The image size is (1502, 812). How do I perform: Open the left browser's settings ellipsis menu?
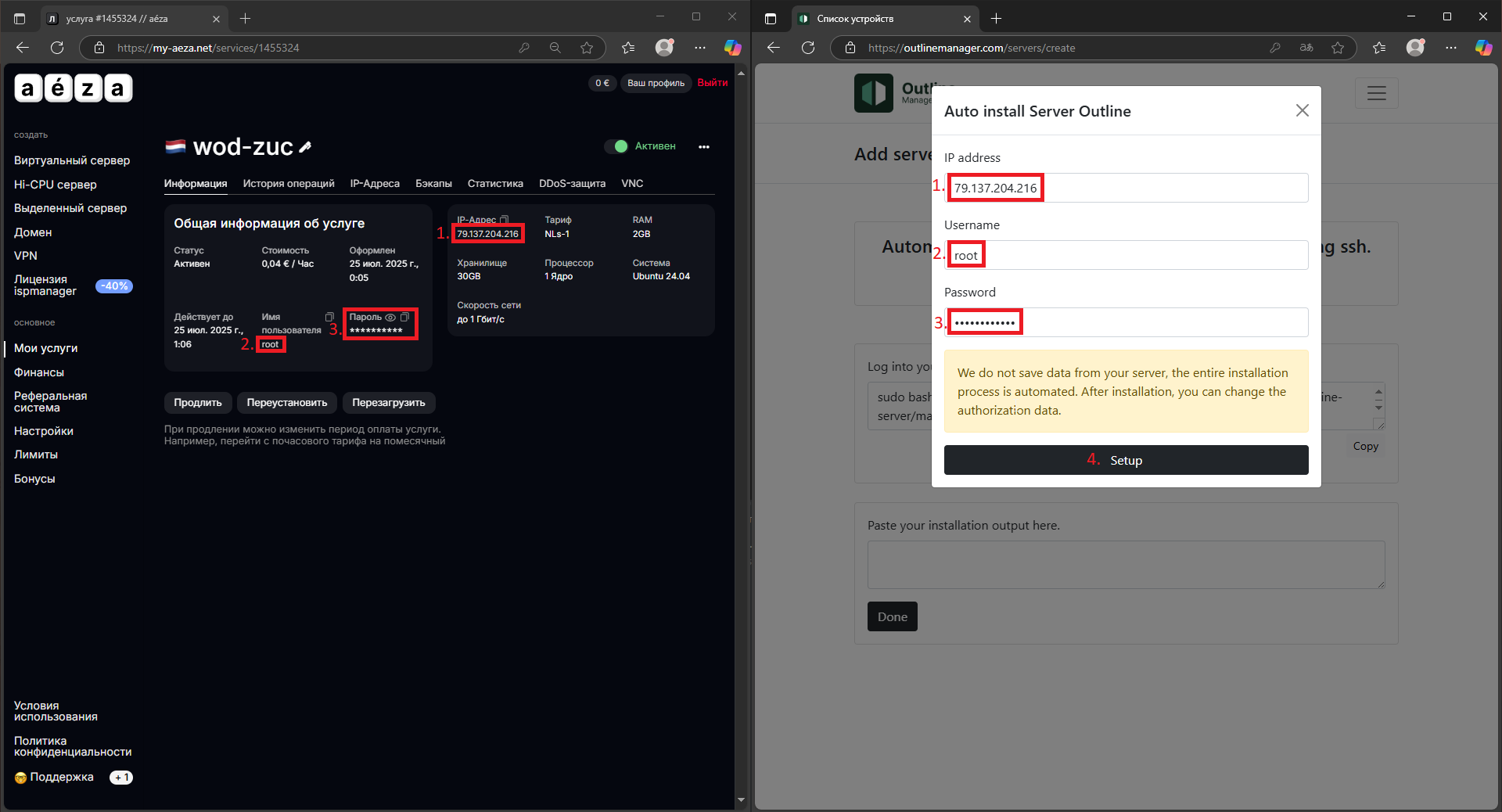pyautogui.click(x=700, y=48)
